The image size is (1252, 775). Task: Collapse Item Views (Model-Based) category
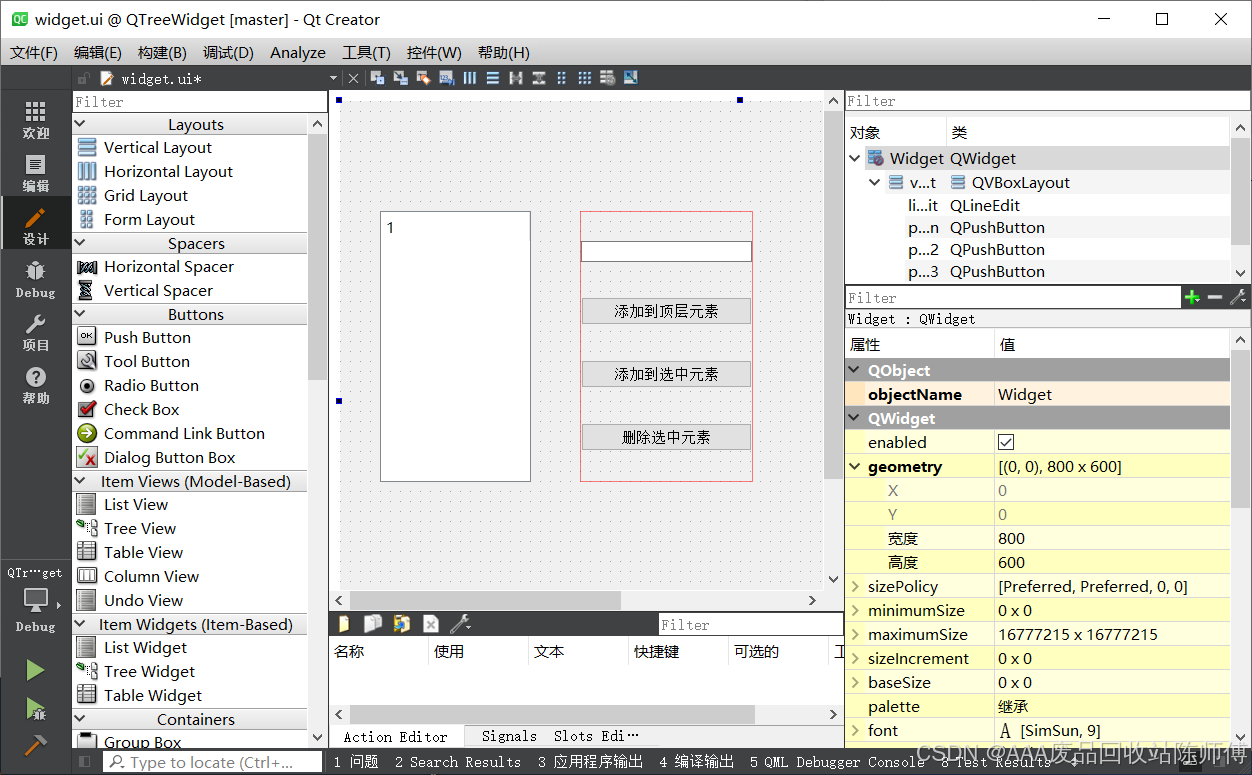(x=80, y=481)
